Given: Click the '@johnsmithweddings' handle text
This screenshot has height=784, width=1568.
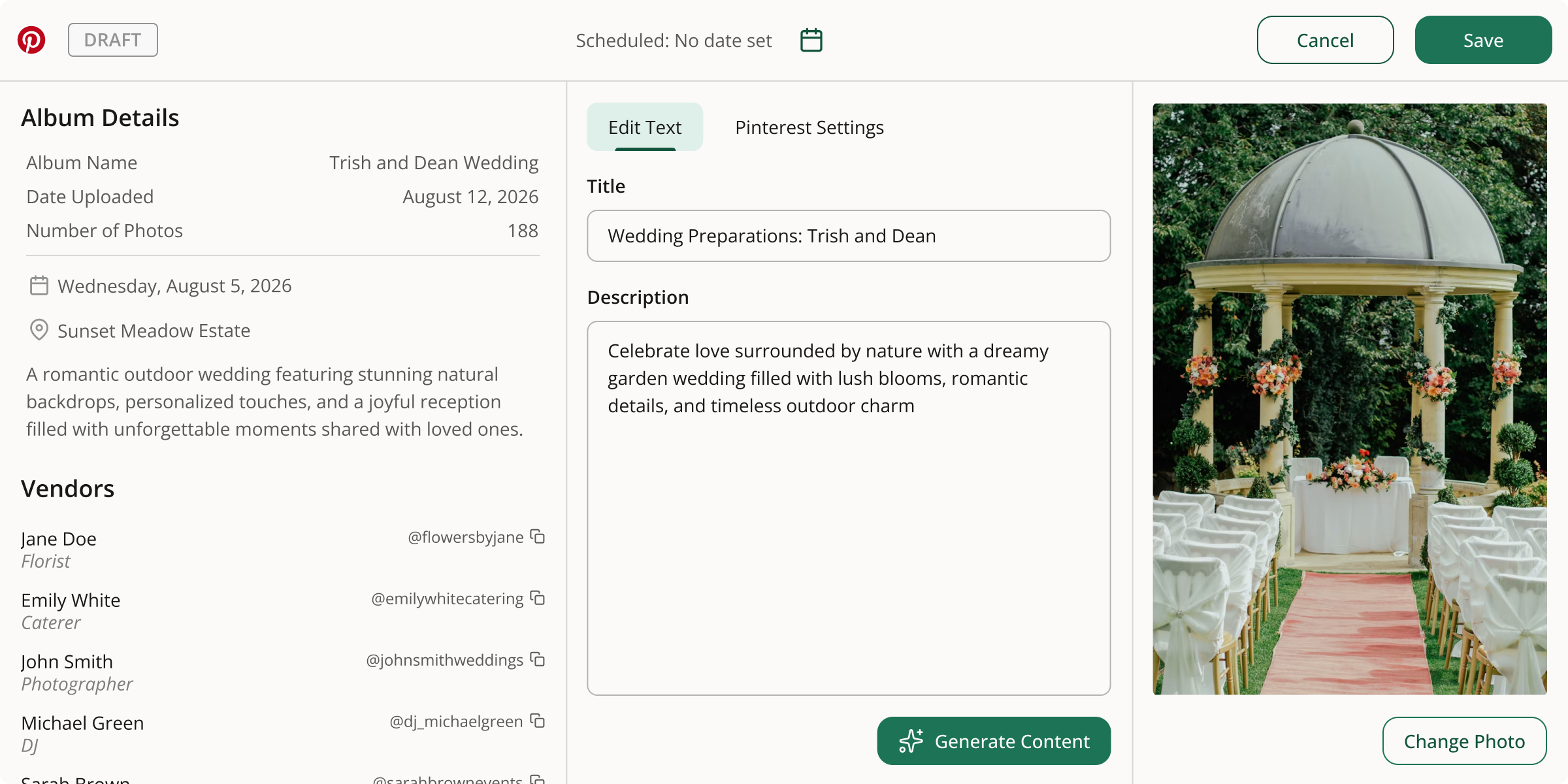Looking at the screenshot, I should coord(445,660).
